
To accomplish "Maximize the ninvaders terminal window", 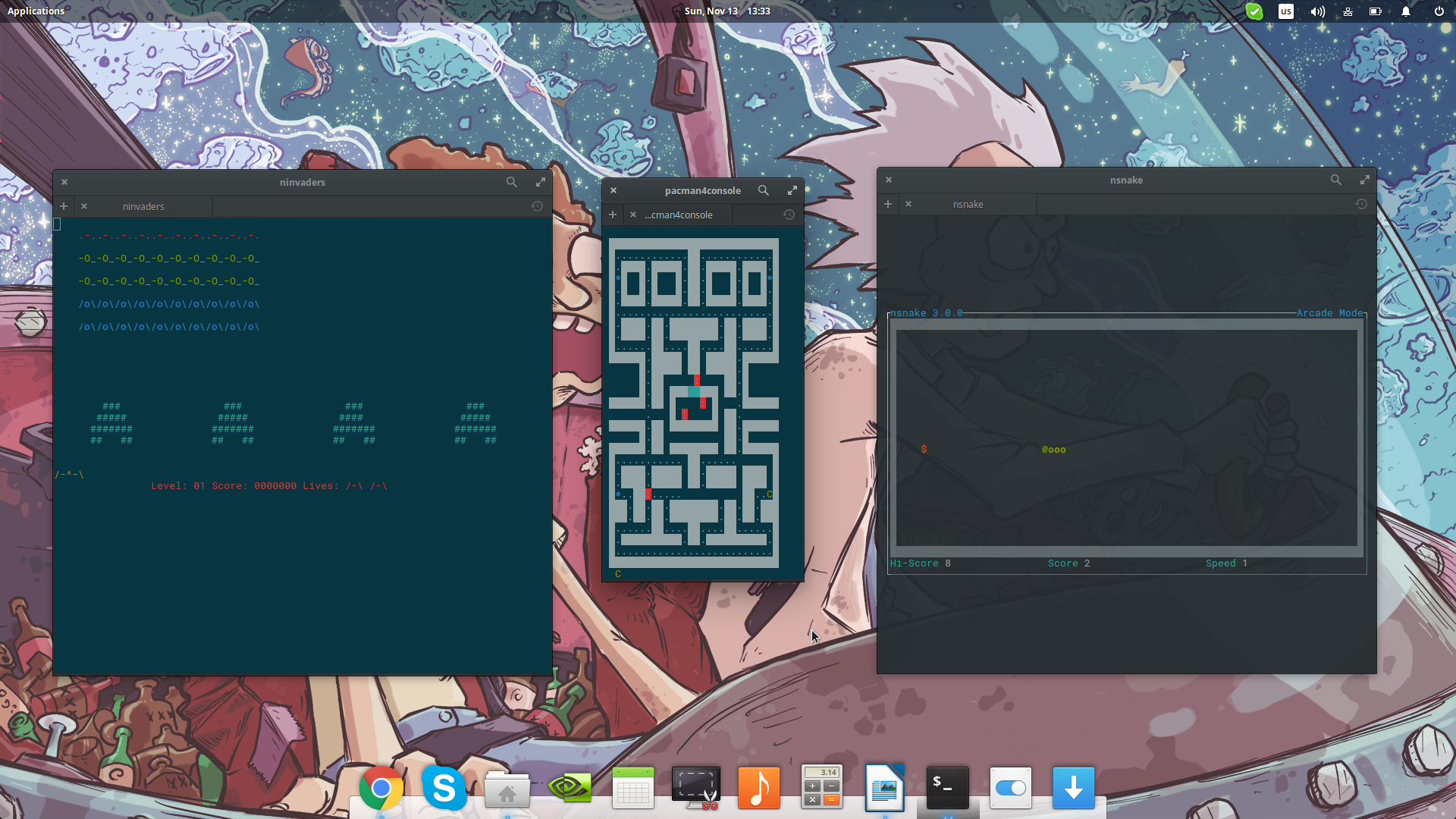I will click(x=541, y=182).
